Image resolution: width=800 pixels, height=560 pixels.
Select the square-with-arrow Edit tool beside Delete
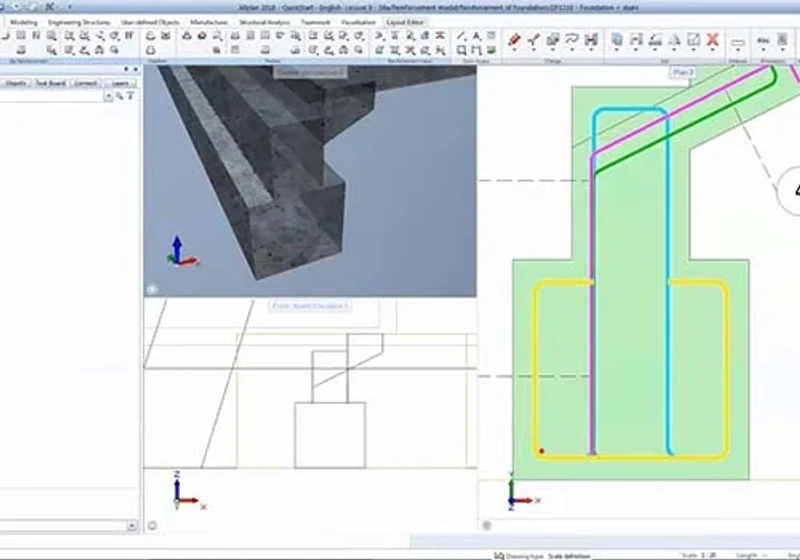tap(694, 39)
